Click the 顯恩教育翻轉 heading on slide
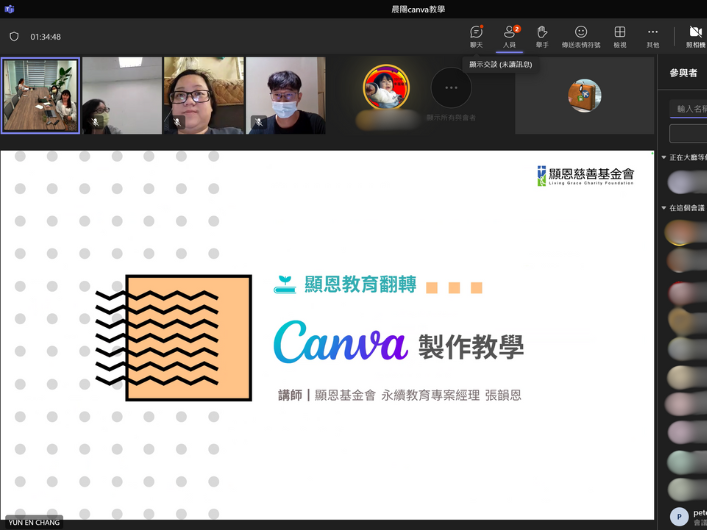The image size is (707, 530). click(x=360, y=285)
